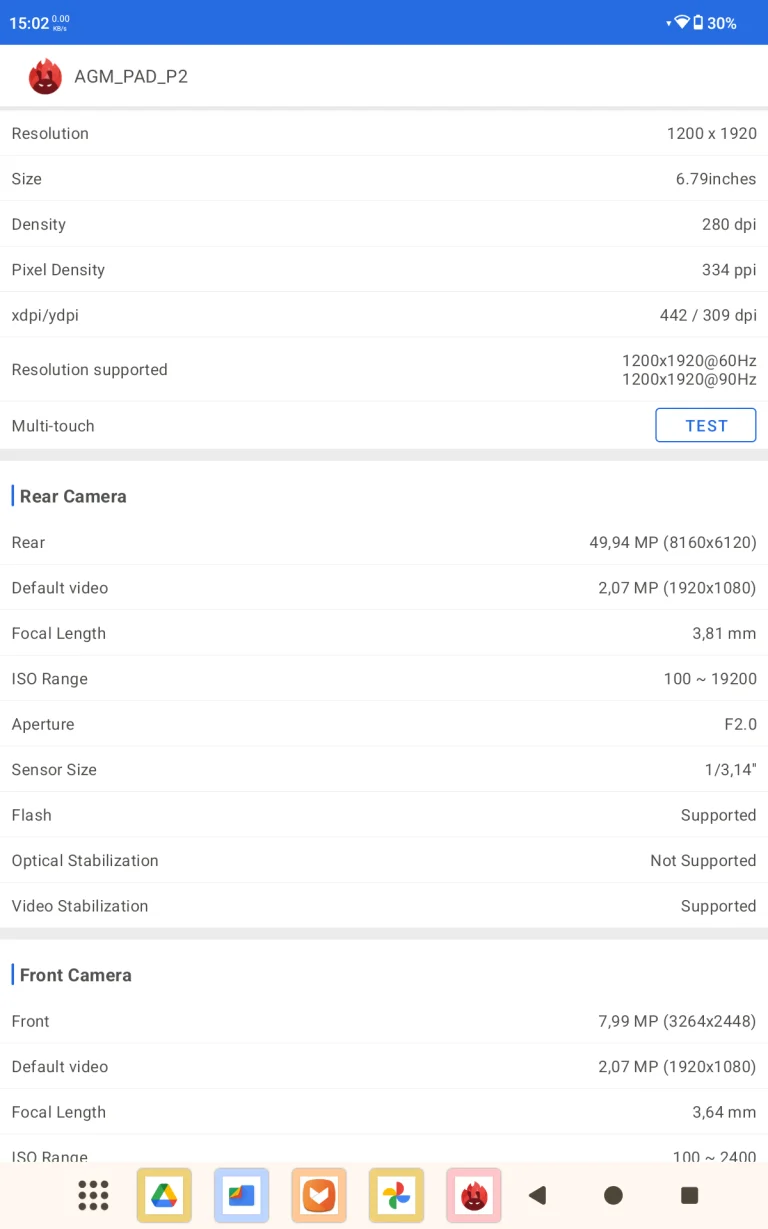Tap the Wi-Fi status icon
Viewport: 768px width, 1229px height.
coord(682,22)
